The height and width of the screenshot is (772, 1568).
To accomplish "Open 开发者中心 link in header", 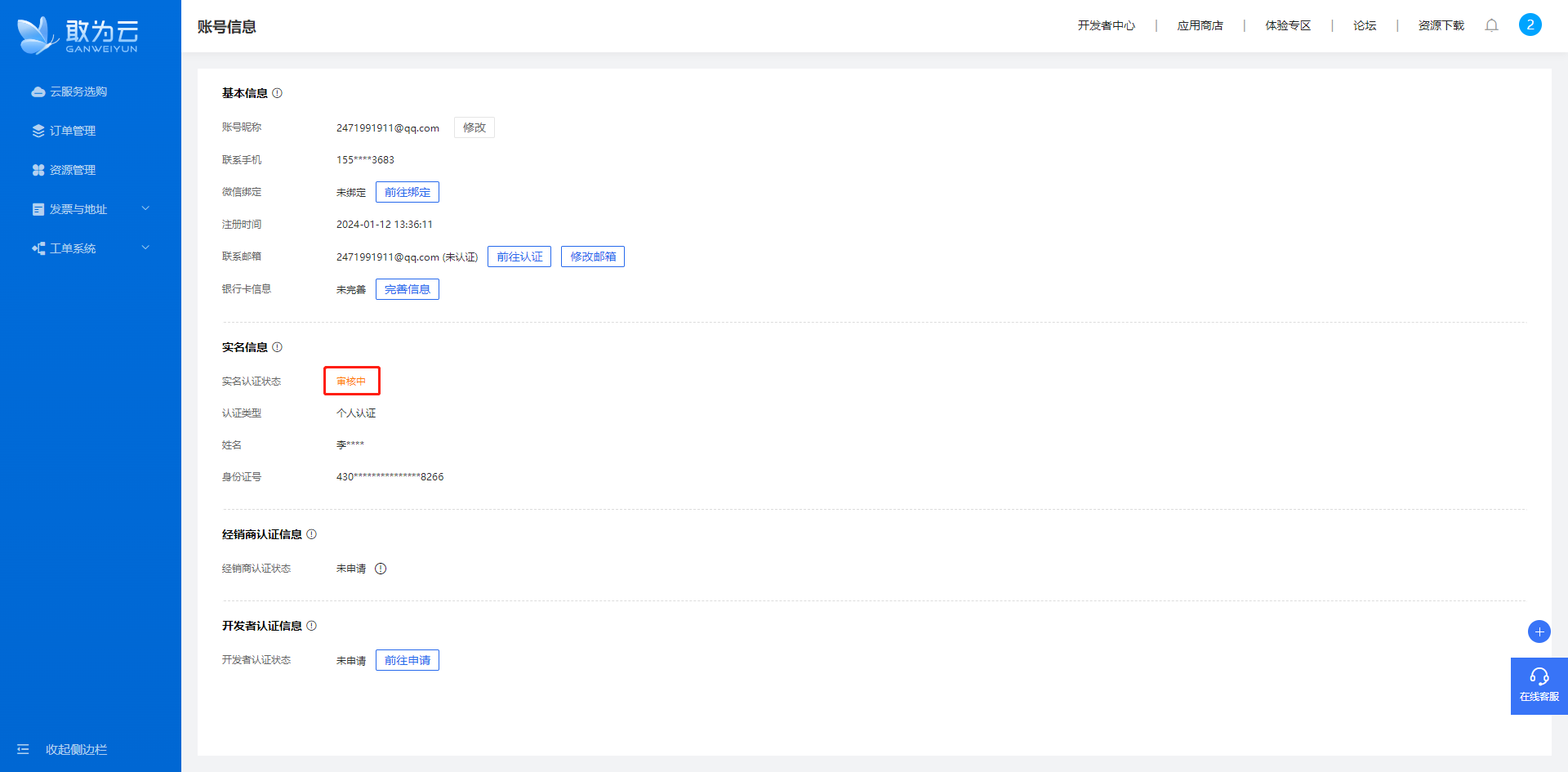I will tap(1106, 25).
